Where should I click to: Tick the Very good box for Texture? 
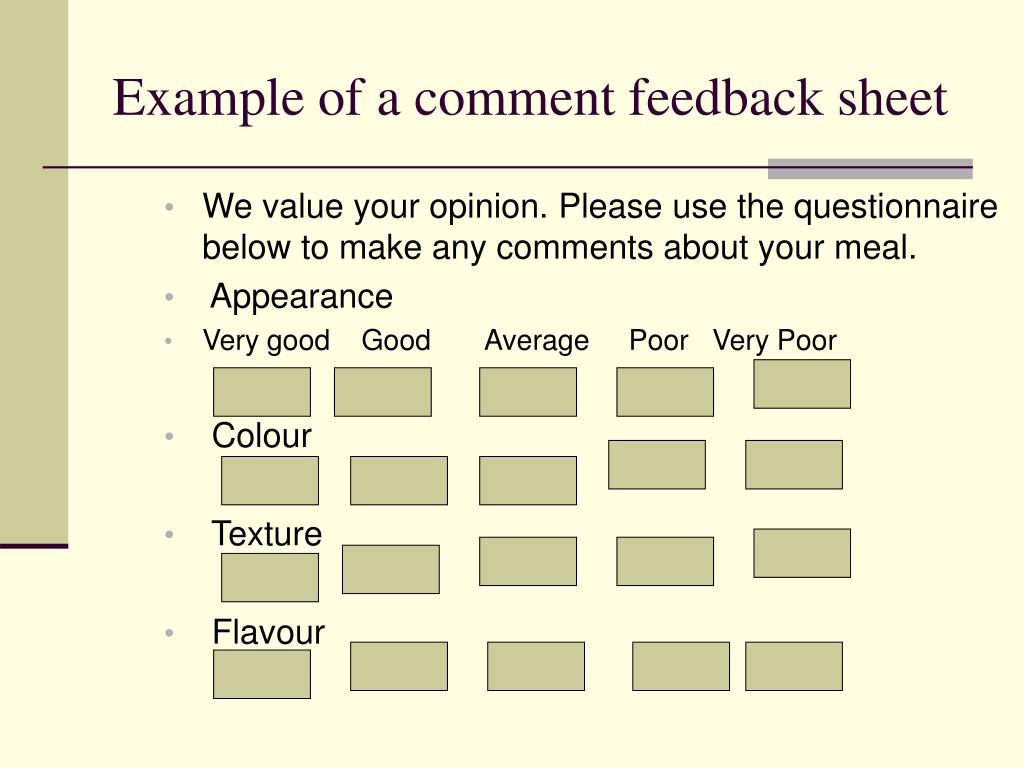tap(270, 577)
